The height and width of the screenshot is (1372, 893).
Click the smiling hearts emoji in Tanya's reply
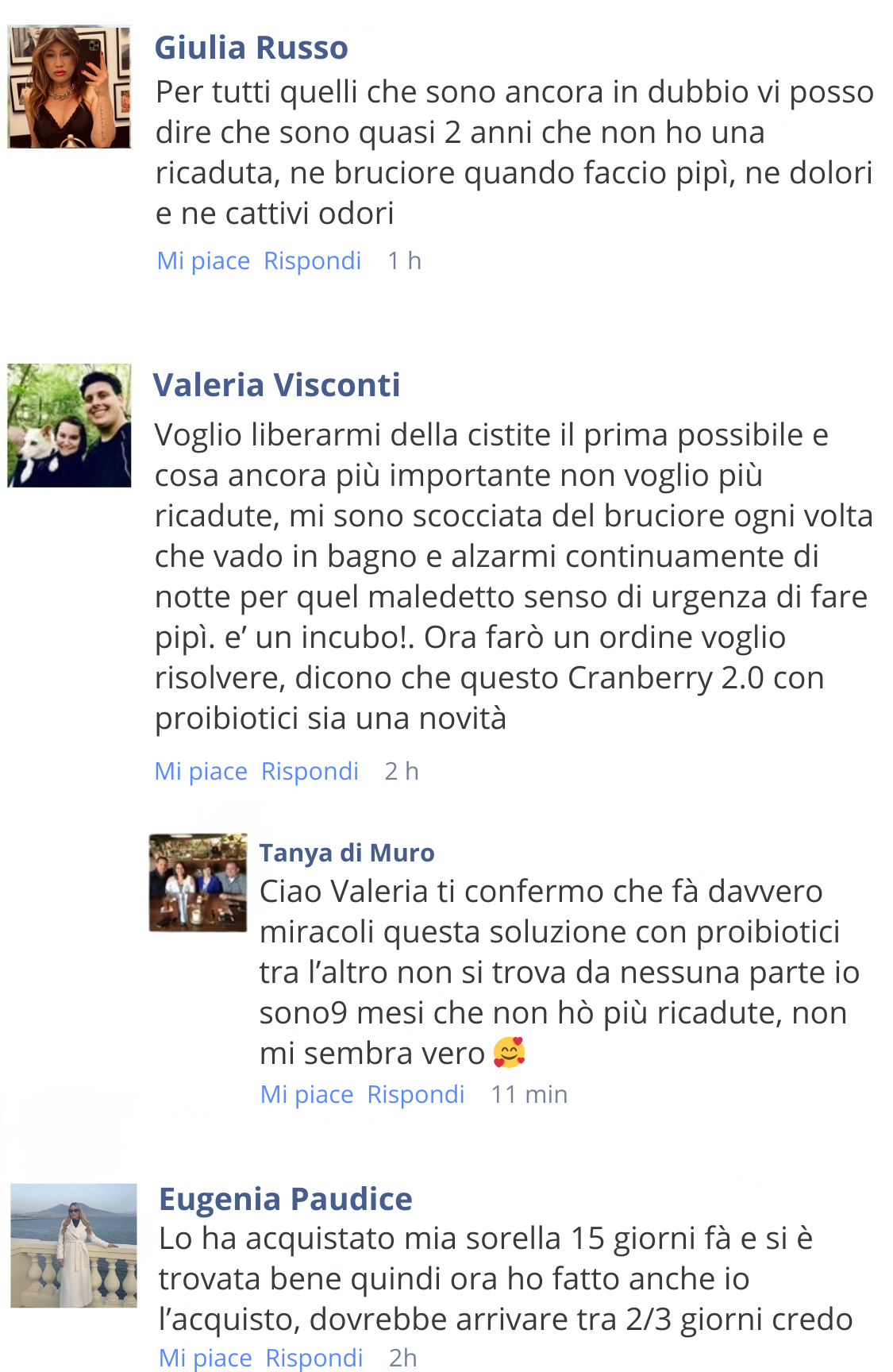(509, 1052)
